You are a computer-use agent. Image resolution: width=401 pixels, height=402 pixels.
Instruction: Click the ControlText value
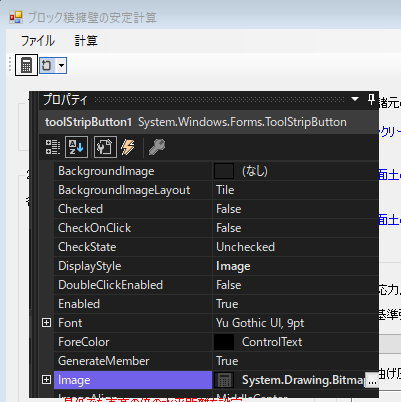(x=272, y=342)
